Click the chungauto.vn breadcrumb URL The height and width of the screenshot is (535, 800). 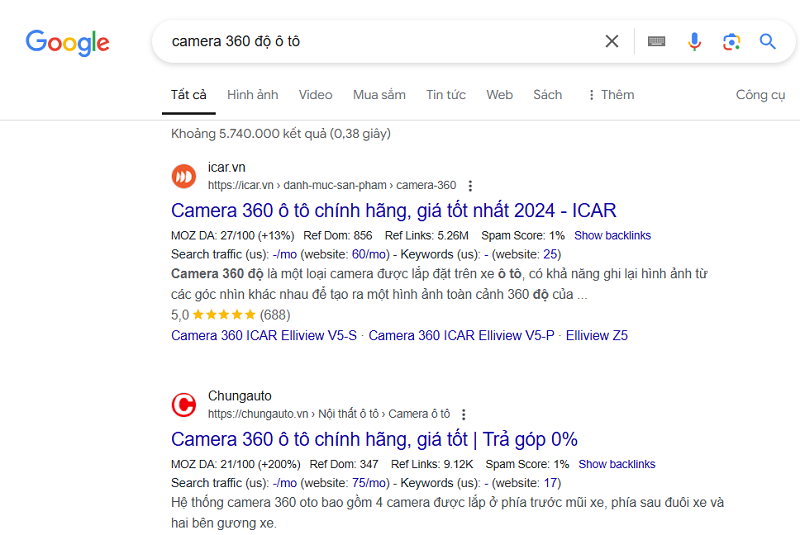point(329,414)
